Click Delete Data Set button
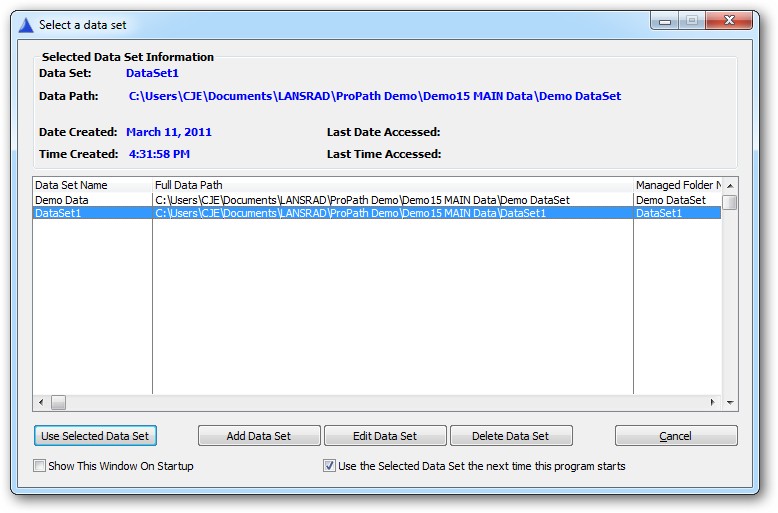778x513 pixels. click(511, 436)
